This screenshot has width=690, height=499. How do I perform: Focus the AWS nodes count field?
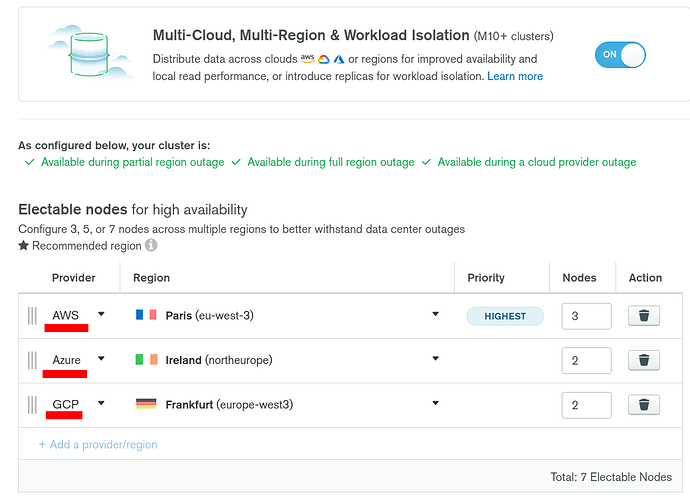(586, 316)
